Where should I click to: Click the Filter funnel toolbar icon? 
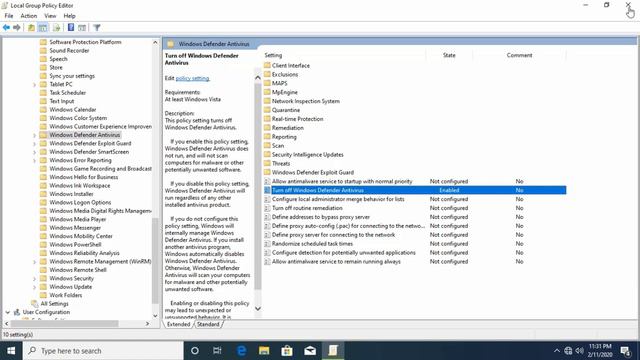coord(97,27)
